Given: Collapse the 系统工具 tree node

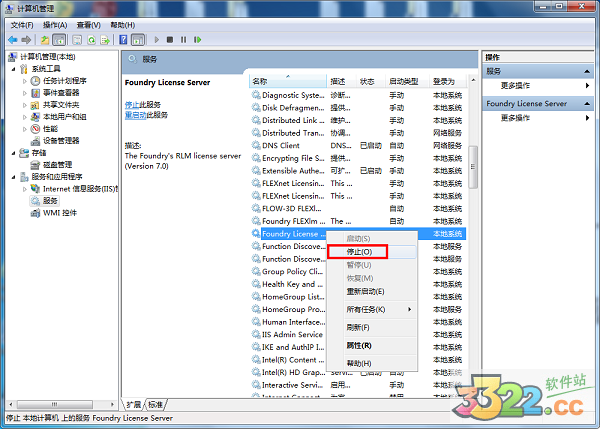Looking at the screenshot, I should click(x=13, y=69).
